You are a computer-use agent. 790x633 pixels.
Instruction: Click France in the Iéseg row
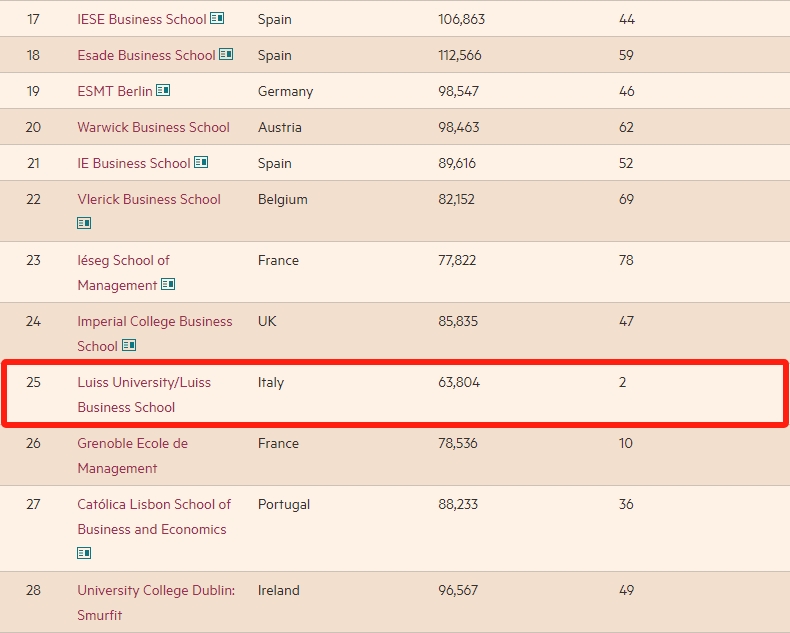coord(278,260)
